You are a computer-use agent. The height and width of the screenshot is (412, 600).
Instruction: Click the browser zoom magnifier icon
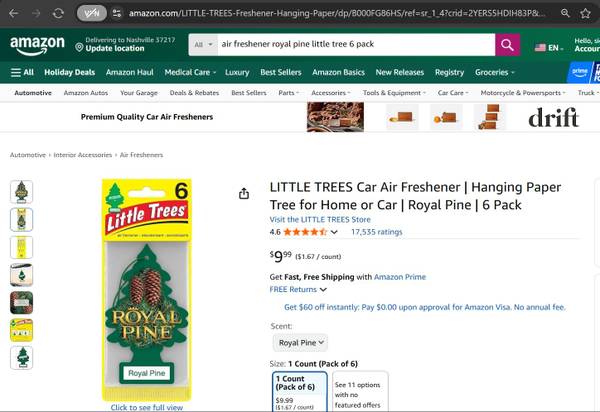(565, 13)
